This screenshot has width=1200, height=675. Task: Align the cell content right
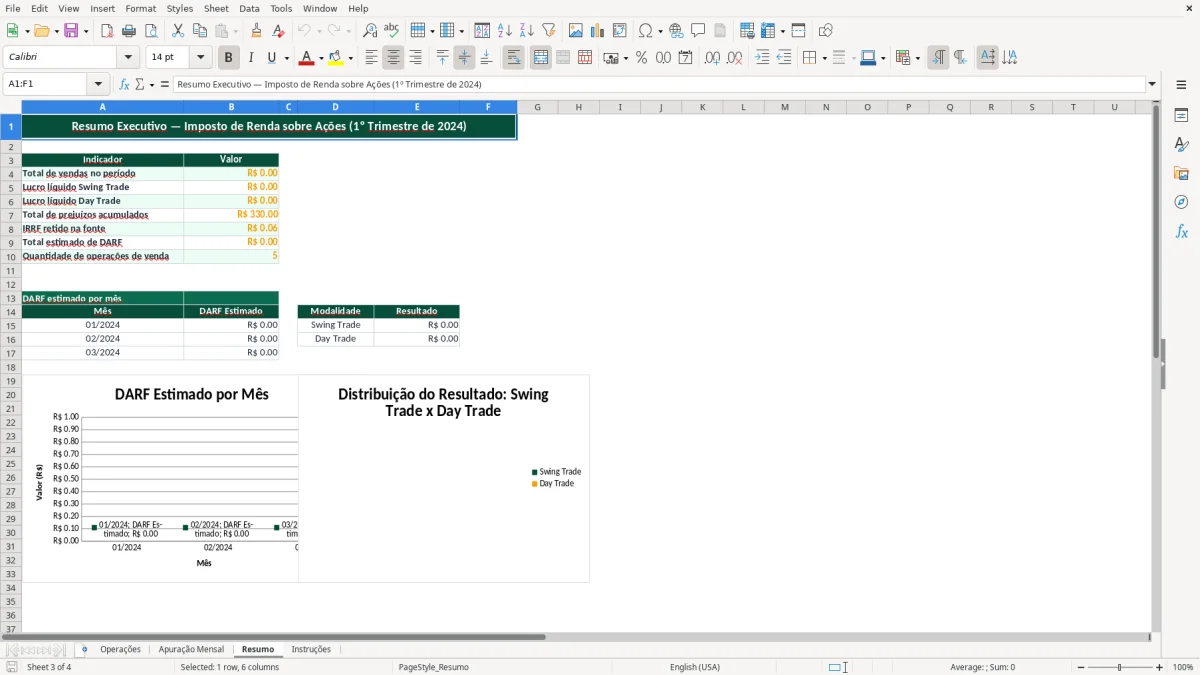coord(415,58)
